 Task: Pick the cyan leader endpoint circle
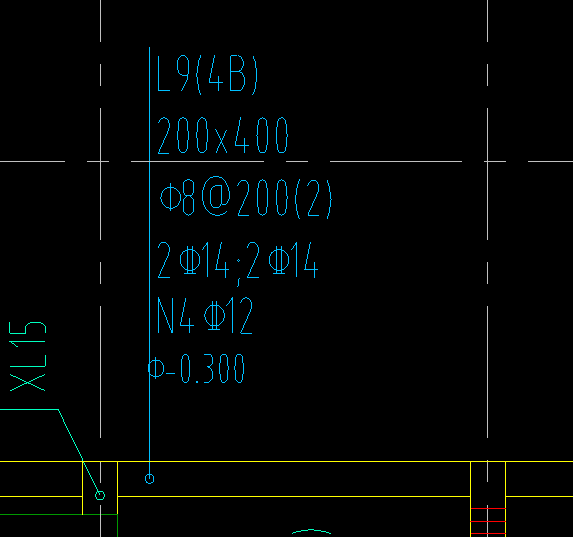[x=149, y=479]
